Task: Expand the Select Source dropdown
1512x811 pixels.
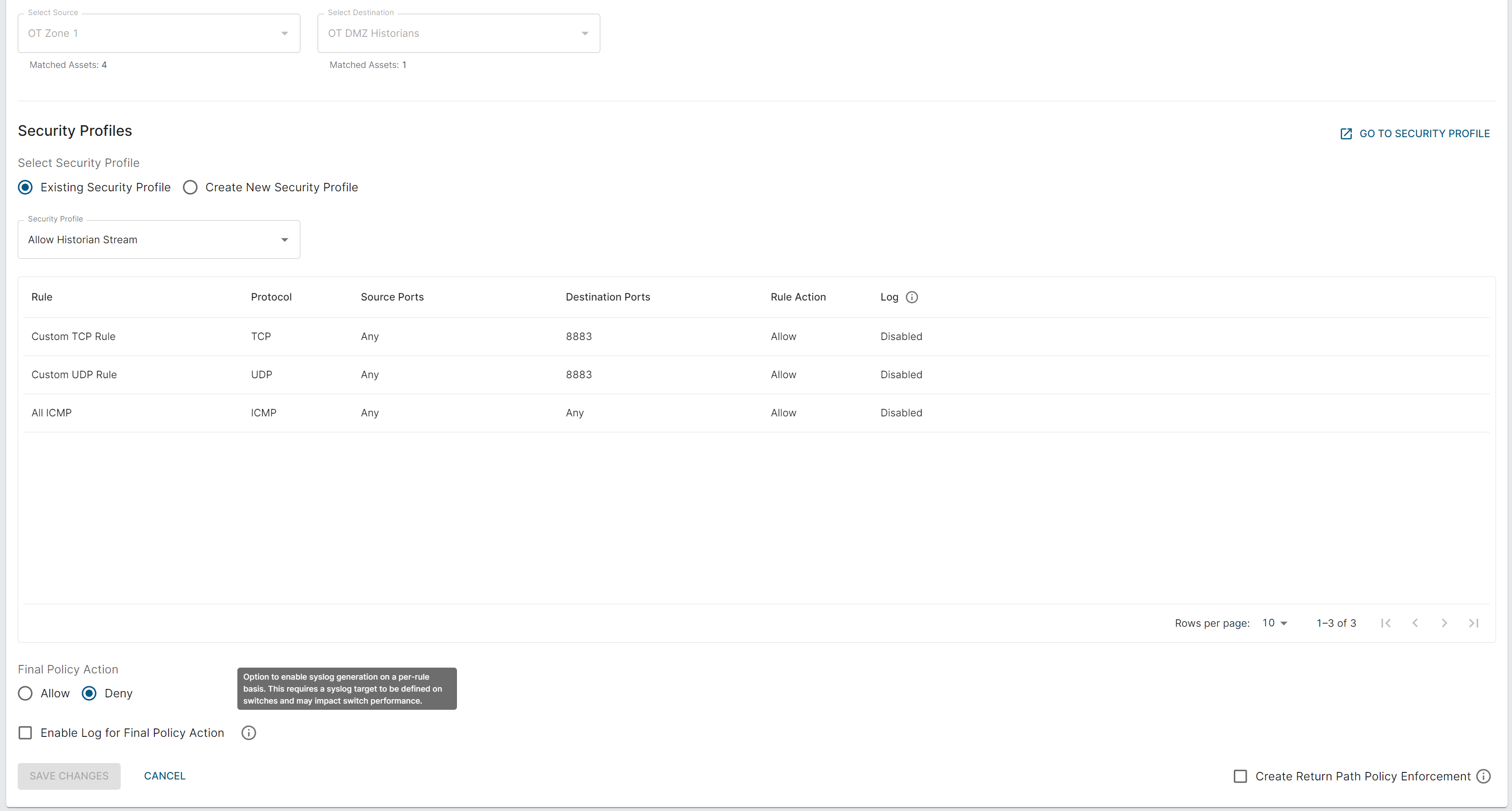Action: [x=158, y=33]
